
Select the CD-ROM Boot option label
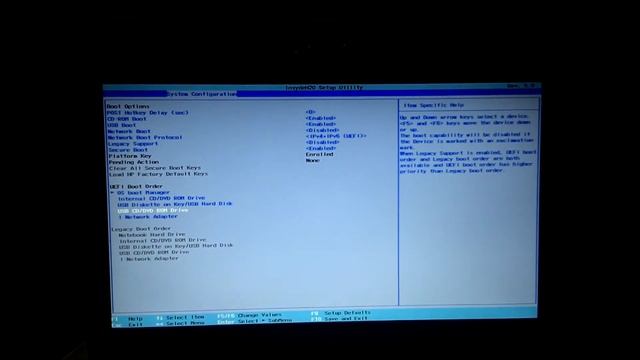pos(127,119)
